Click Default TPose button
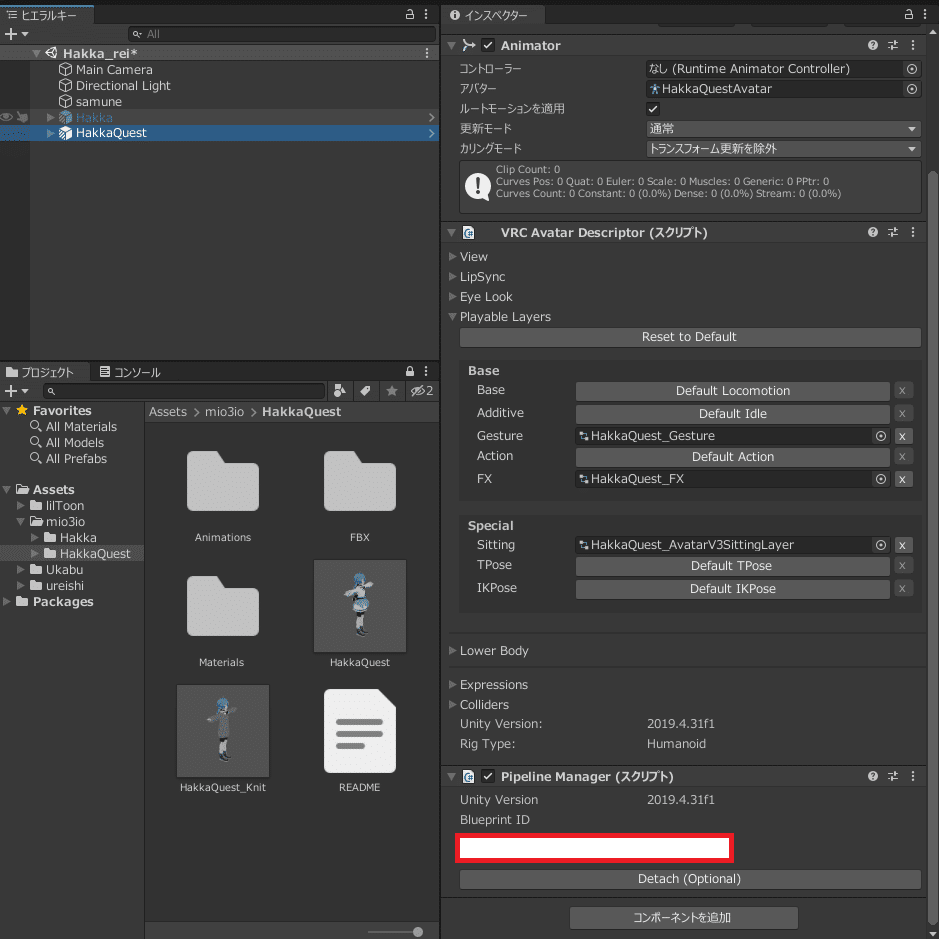Image resolution: width=939 pixels, height=939 pixels. tap(732, 566)
